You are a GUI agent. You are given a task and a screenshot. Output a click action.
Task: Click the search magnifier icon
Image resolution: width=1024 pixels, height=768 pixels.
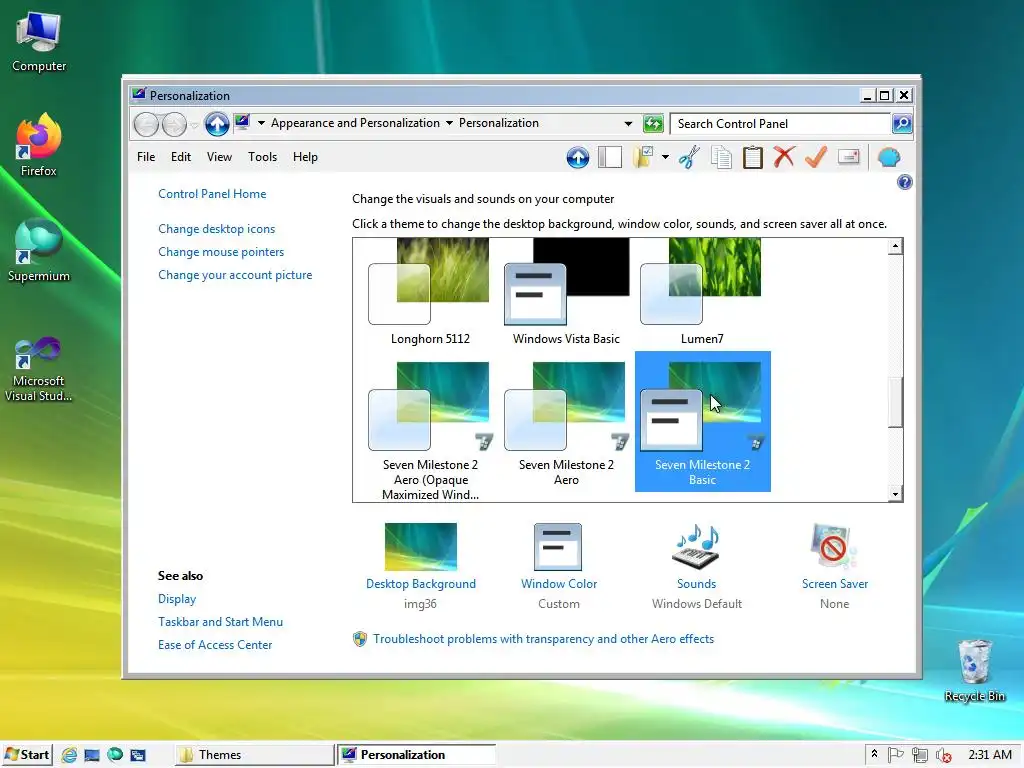(902, 123)
